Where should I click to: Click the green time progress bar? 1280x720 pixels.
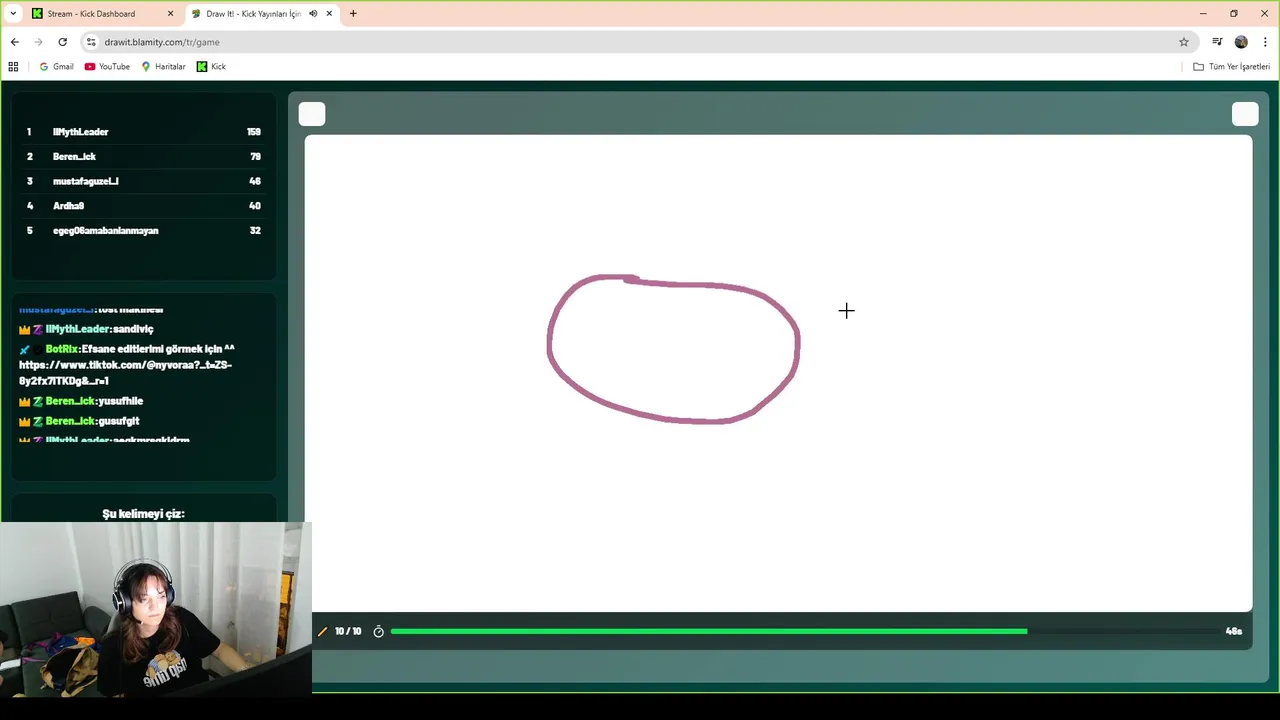708,632
